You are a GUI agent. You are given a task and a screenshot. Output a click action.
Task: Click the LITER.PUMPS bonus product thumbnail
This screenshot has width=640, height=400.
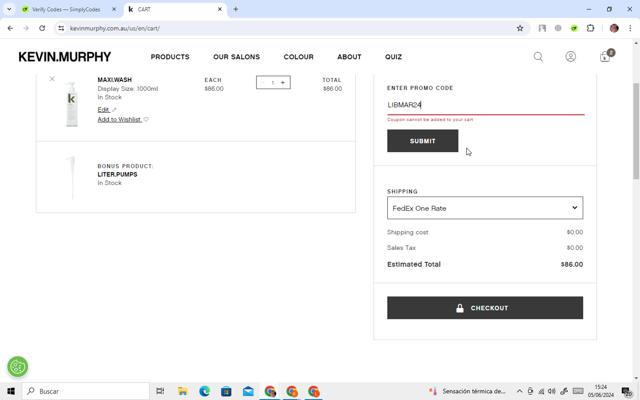[x=72, y=178]
